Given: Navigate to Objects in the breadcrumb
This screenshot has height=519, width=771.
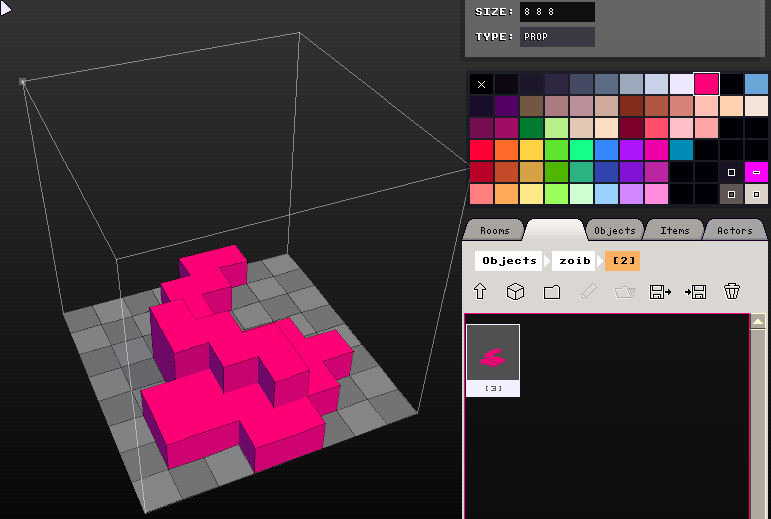Looking at the screenshot, I should coord(509,260).
